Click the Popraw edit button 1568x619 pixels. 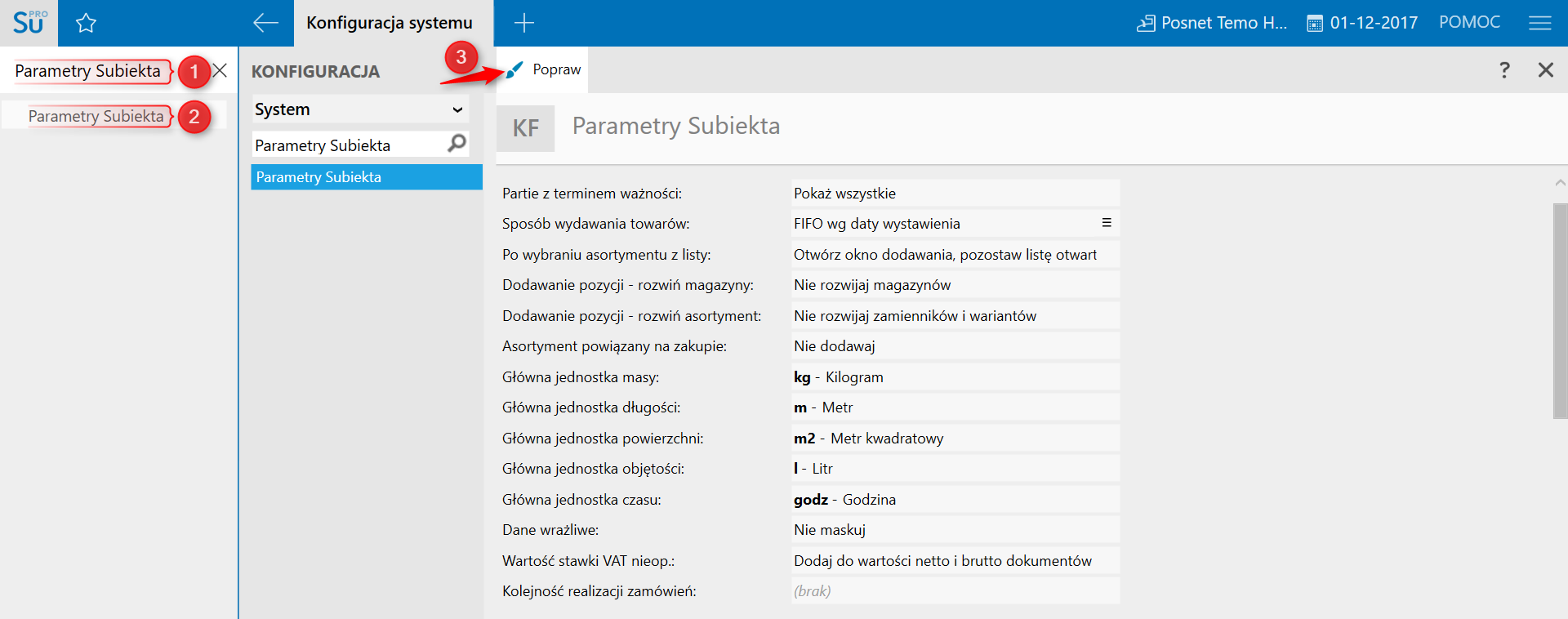pos(544,70)
